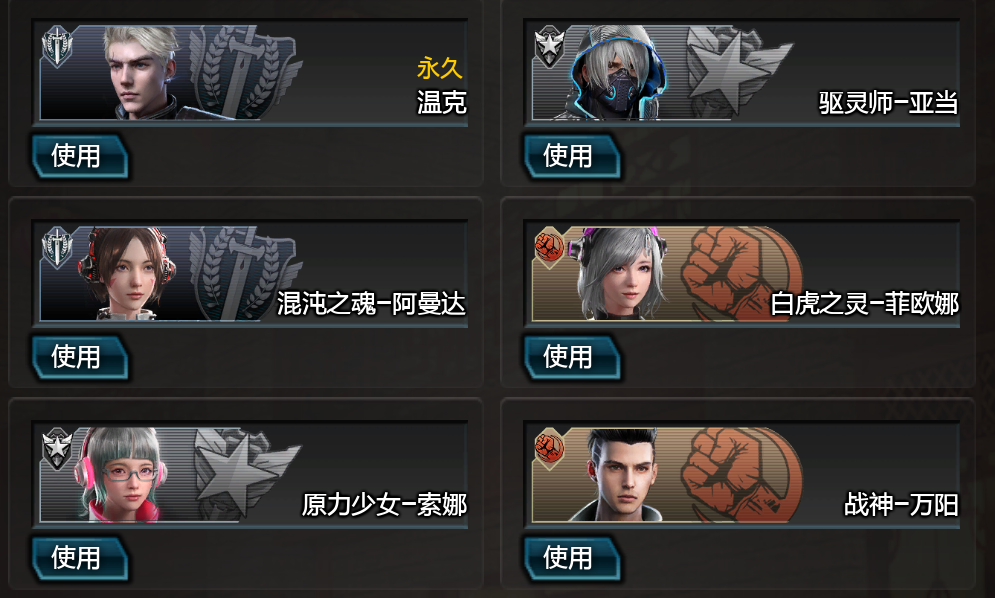Click the small star badge on 索娜 card
This screenshot has height=598, width=995.
(57, 448)
